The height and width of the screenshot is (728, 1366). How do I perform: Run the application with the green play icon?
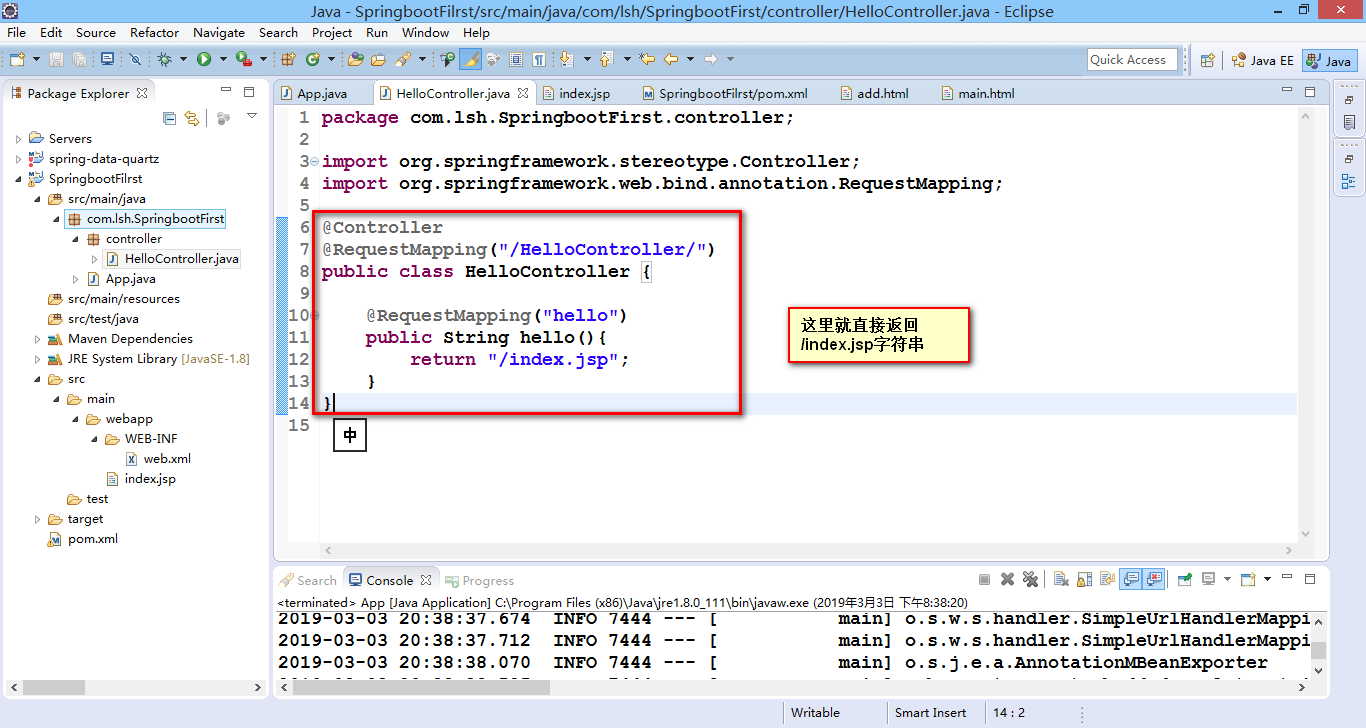pos(204,60)
